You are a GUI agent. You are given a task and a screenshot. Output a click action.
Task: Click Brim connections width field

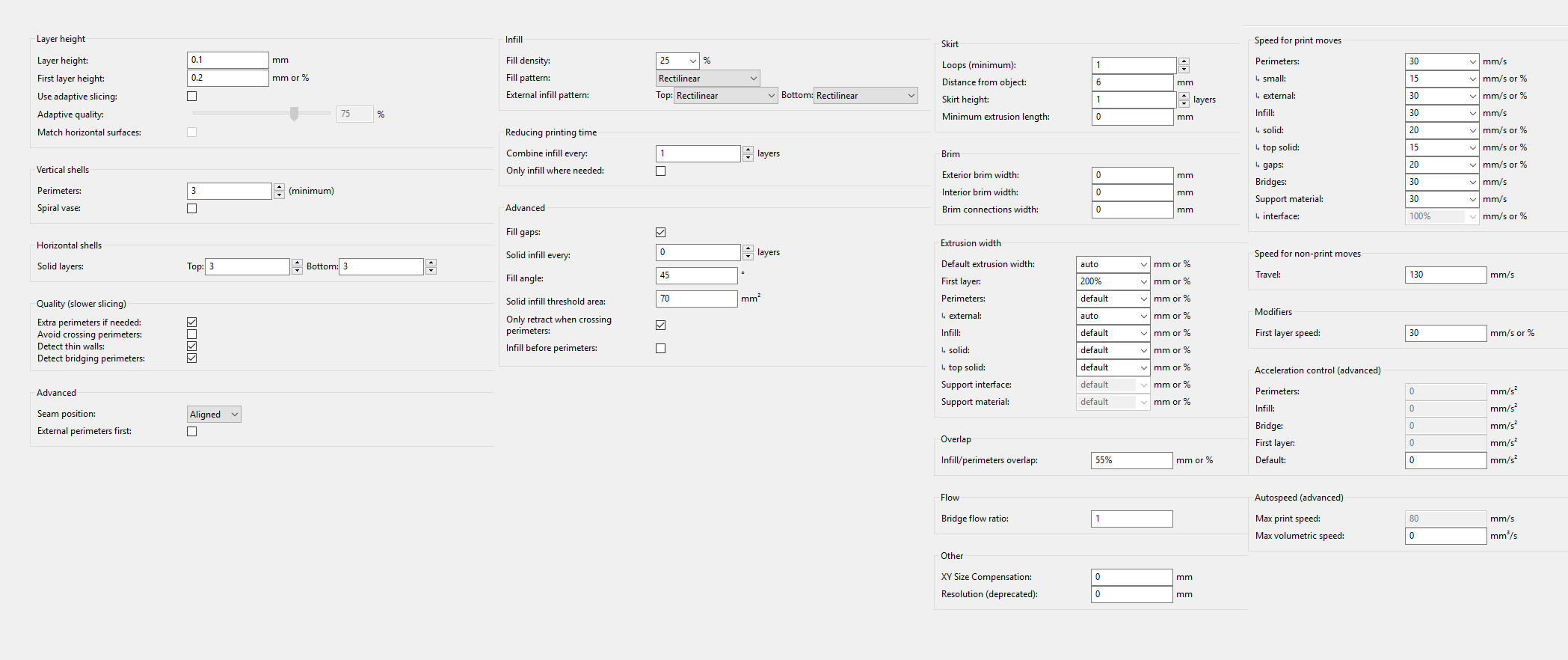click(x=1133, y=210)
